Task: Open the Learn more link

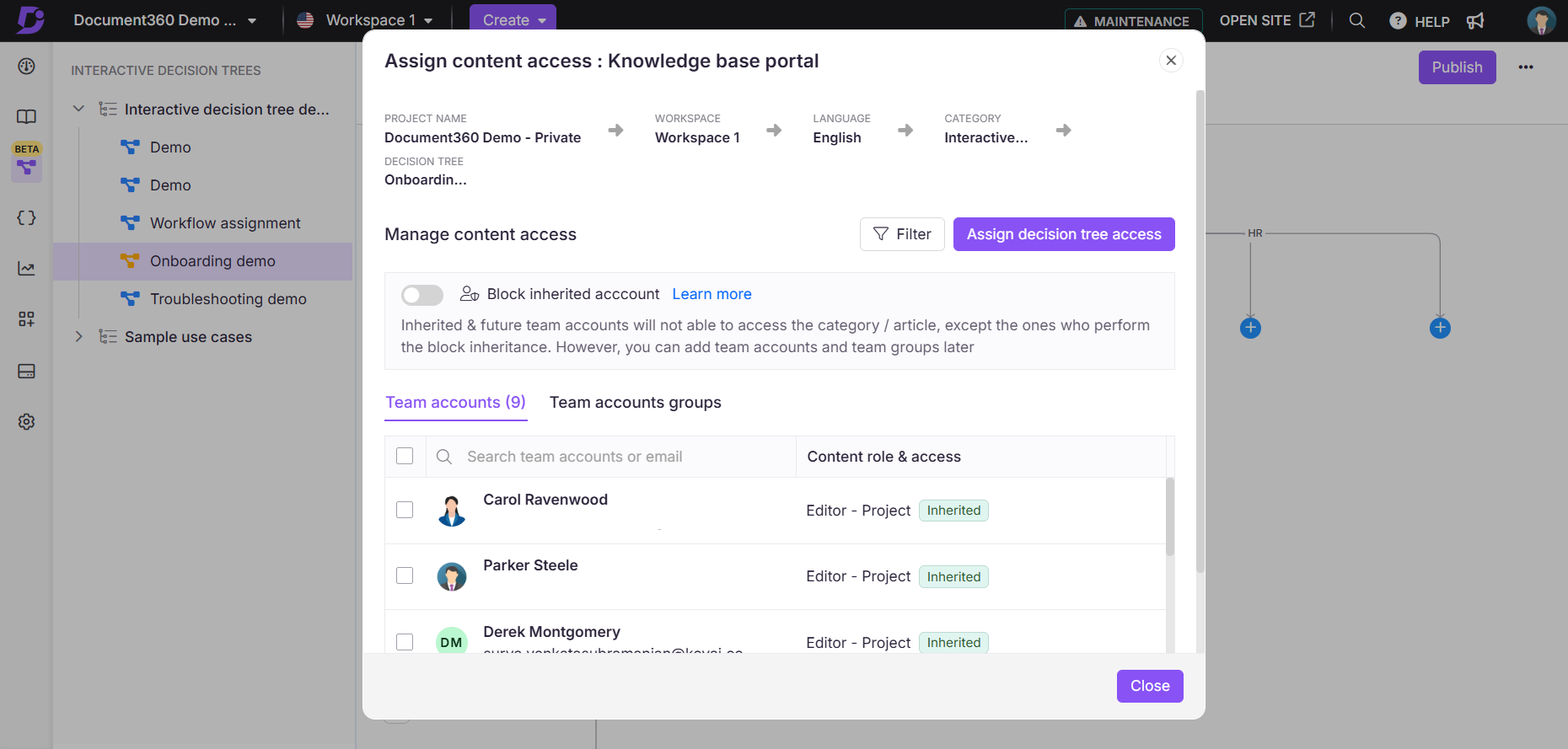Action: click(x=712, y=294)
